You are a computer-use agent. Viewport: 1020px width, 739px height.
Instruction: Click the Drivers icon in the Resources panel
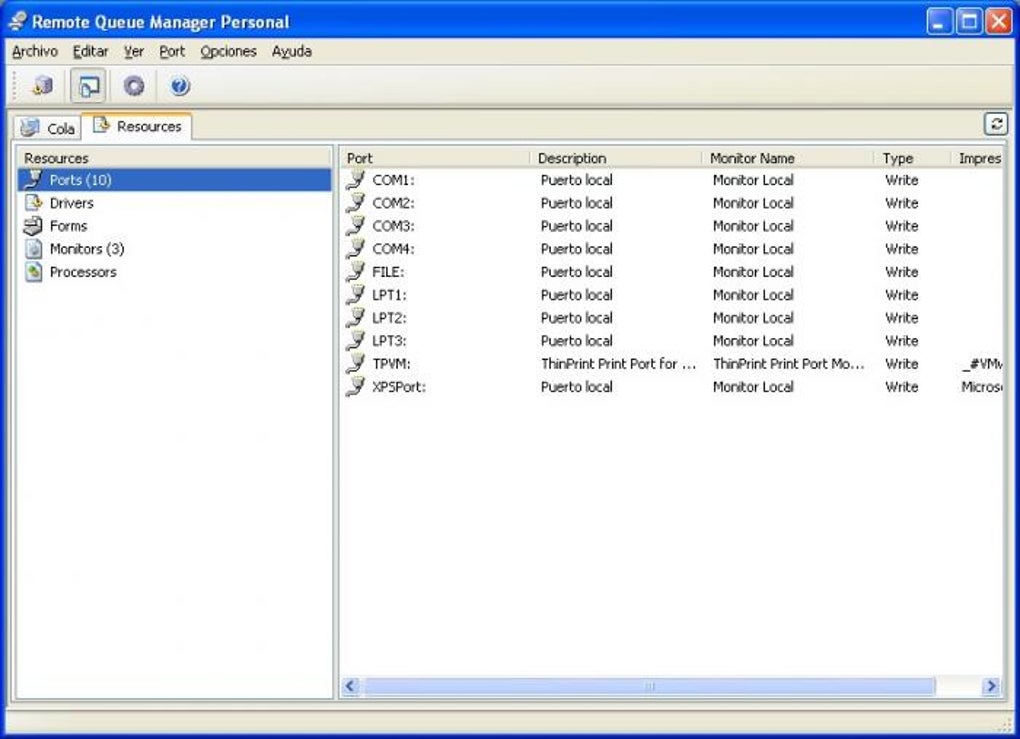click(x=33, y=203)
